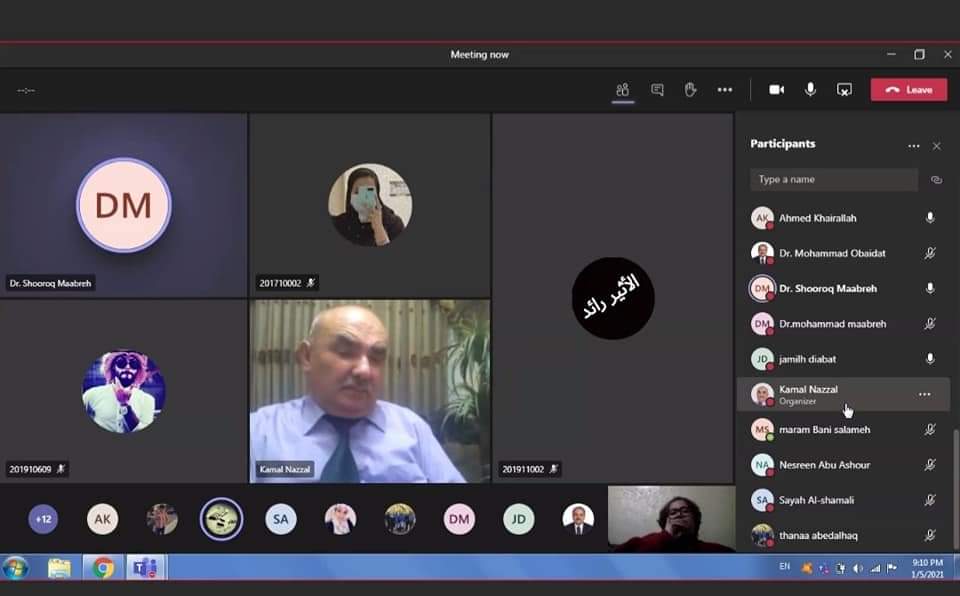Open More actions ellipsis in meeting toolbar
Viewport: 960px width, 596px height.
click(724, 90)
